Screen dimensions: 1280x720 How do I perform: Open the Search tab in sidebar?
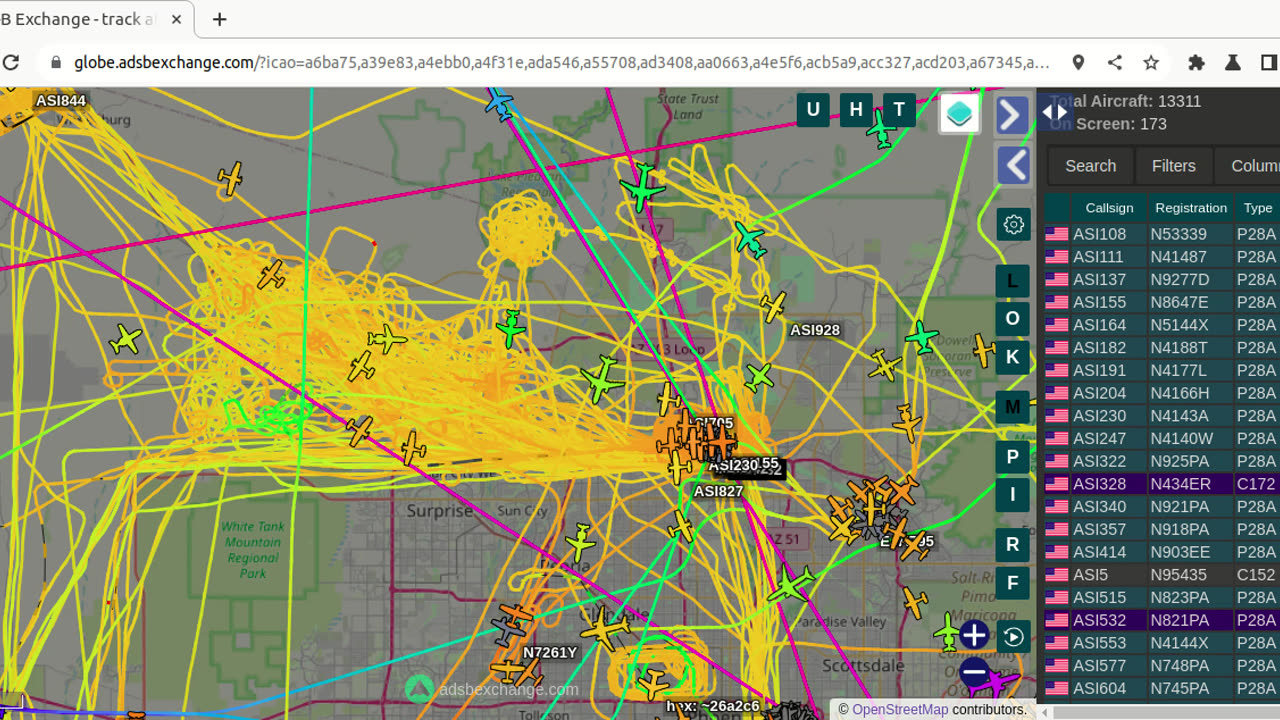(1090, 166)
